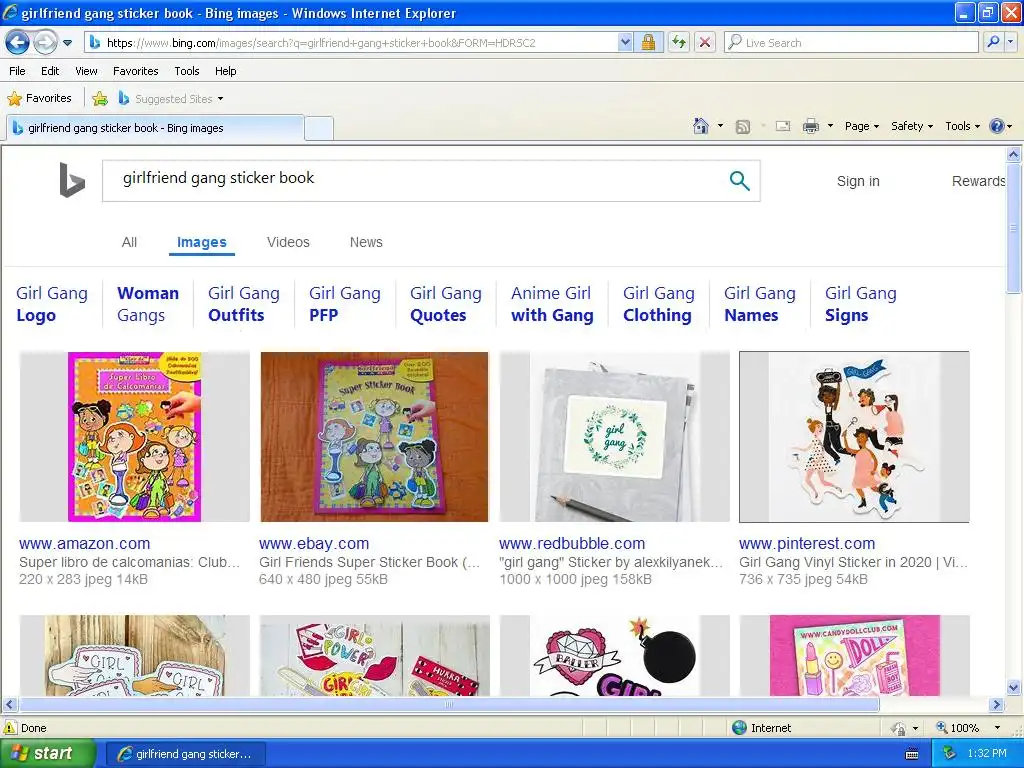Click the browser Forward arrow button
The height and width of the screenshot is (768, 1024).
tap(44, 42)
